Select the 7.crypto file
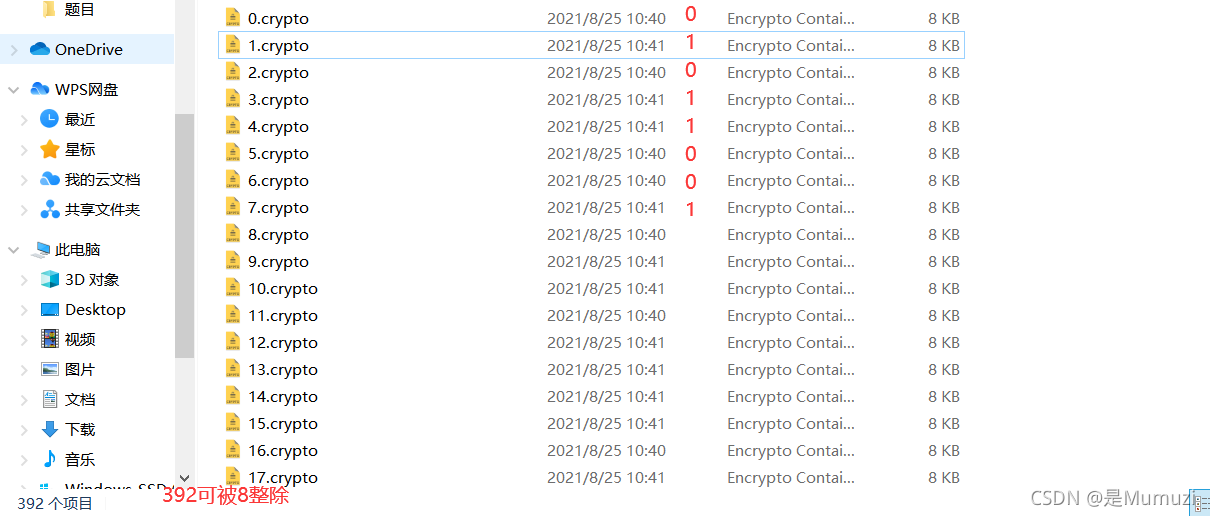 (278, 208)
